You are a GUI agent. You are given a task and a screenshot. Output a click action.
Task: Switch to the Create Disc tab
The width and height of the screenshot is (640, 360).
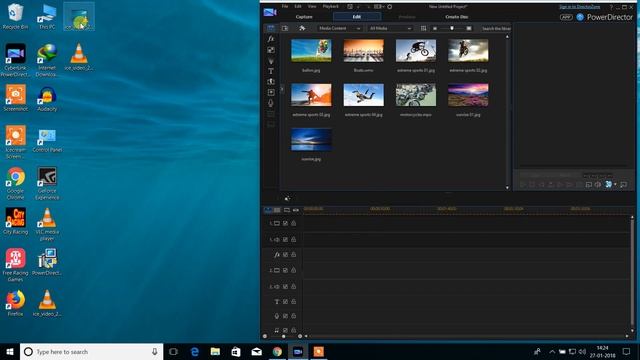(457, 17)
